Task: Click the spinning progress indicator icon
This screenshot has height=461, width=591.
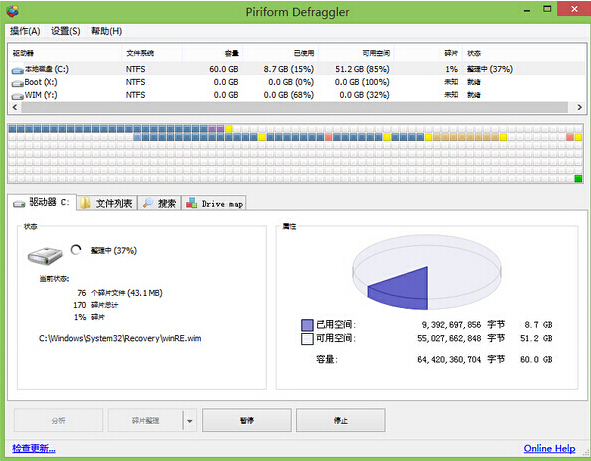Action: (x=76, y=250)
